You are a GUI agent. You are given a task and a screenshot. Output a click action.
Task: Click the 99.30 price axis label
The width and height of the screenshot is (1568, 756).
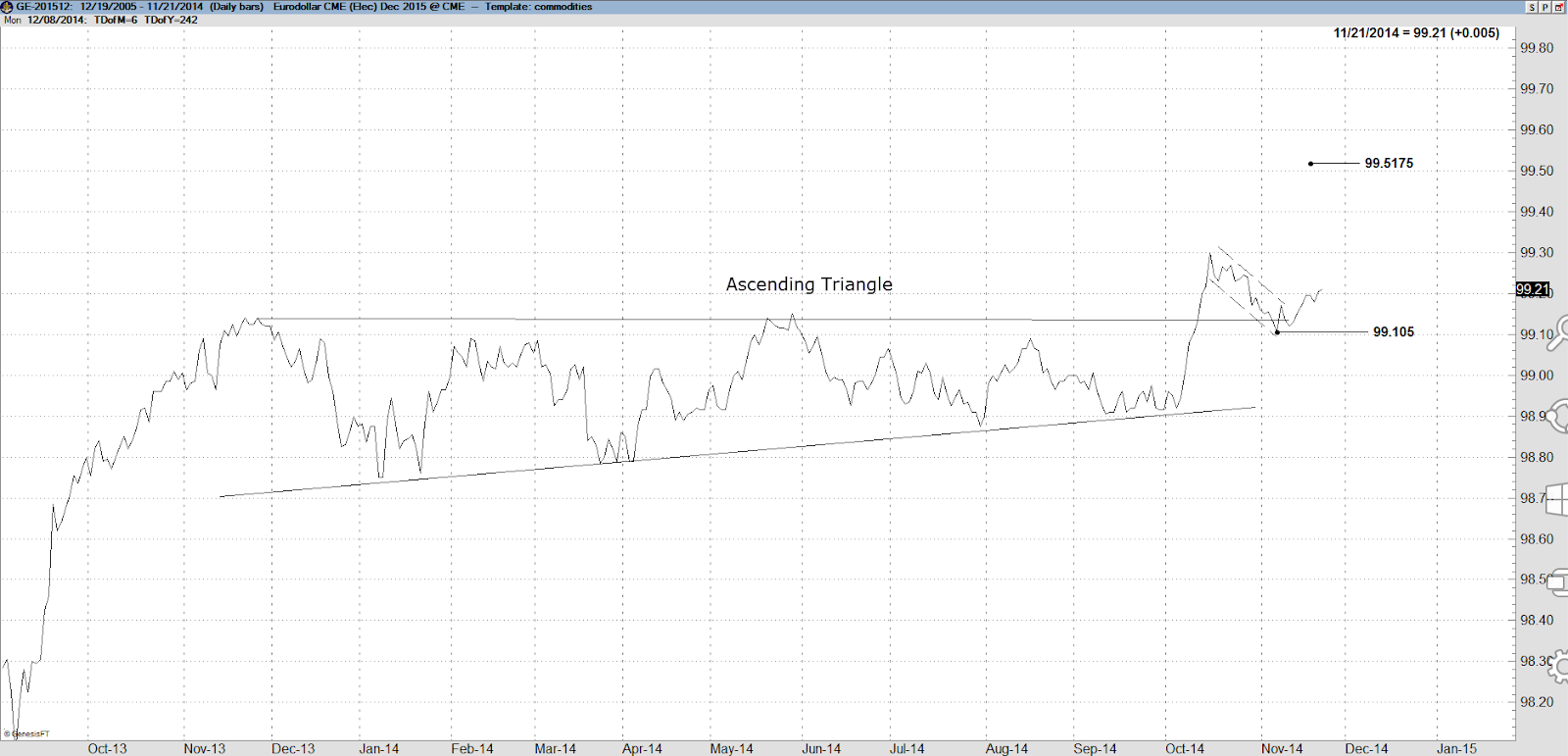tap(1536, 252)
